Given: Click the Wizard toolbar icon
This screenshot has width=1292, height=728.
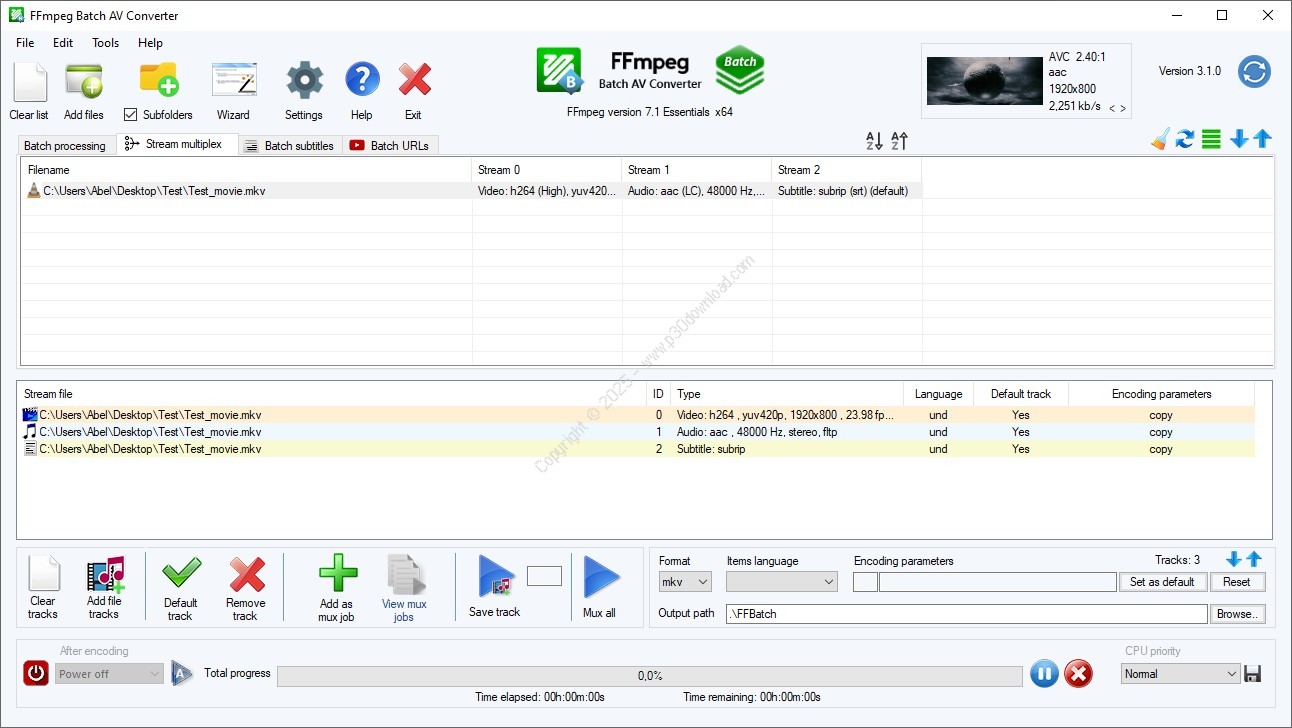Looking at the screenshot, I should 233,81.
